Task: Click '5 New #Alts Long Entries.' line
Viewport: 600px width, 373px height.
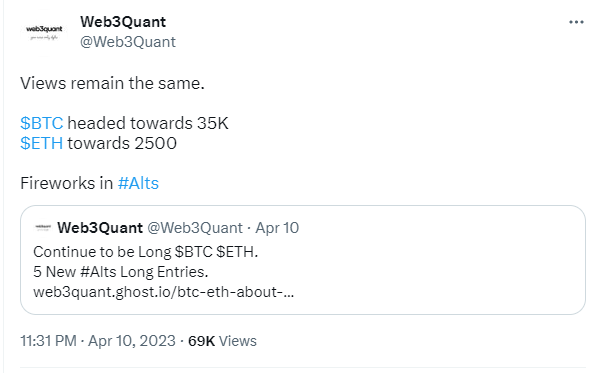Action: tap(121, 272)
